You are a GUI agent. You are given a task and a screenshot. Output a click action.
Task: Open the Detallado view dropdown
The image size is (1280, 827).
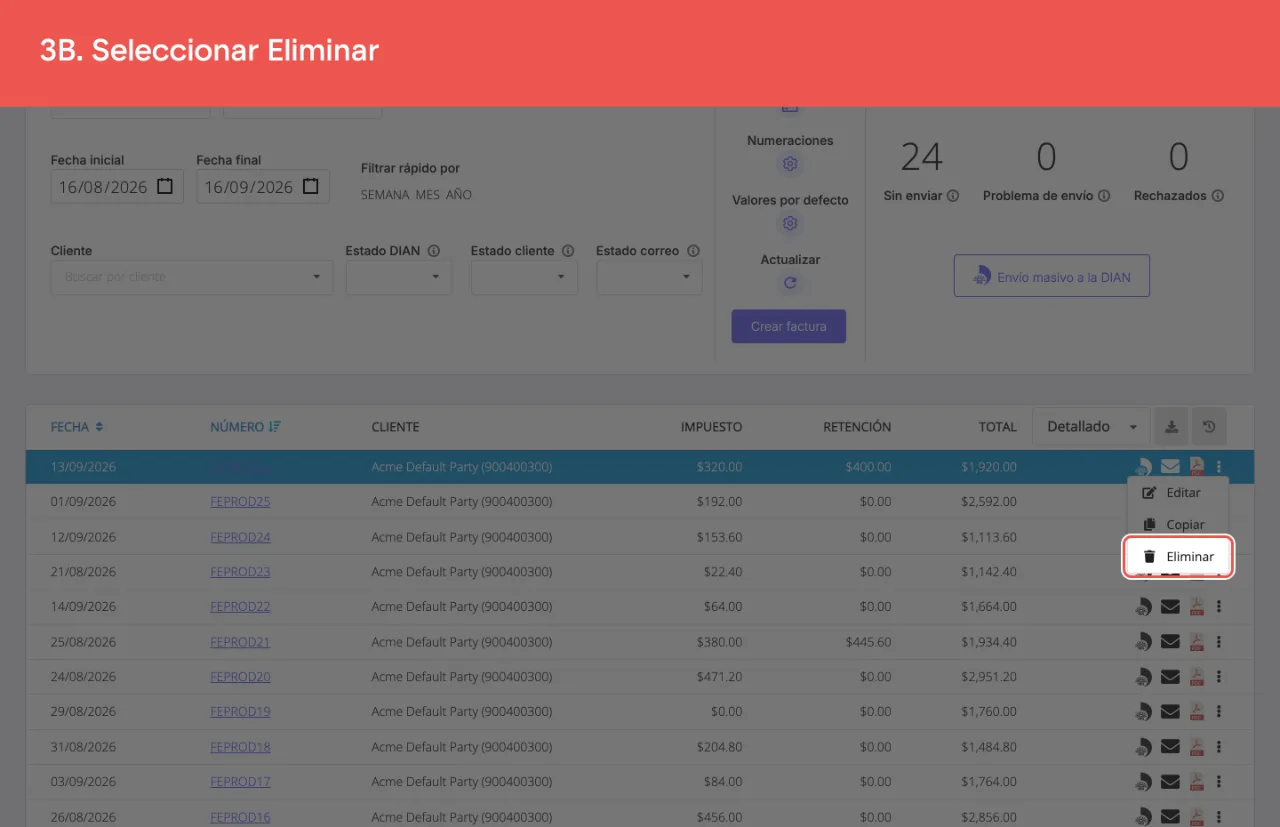tap(1091, 427)
